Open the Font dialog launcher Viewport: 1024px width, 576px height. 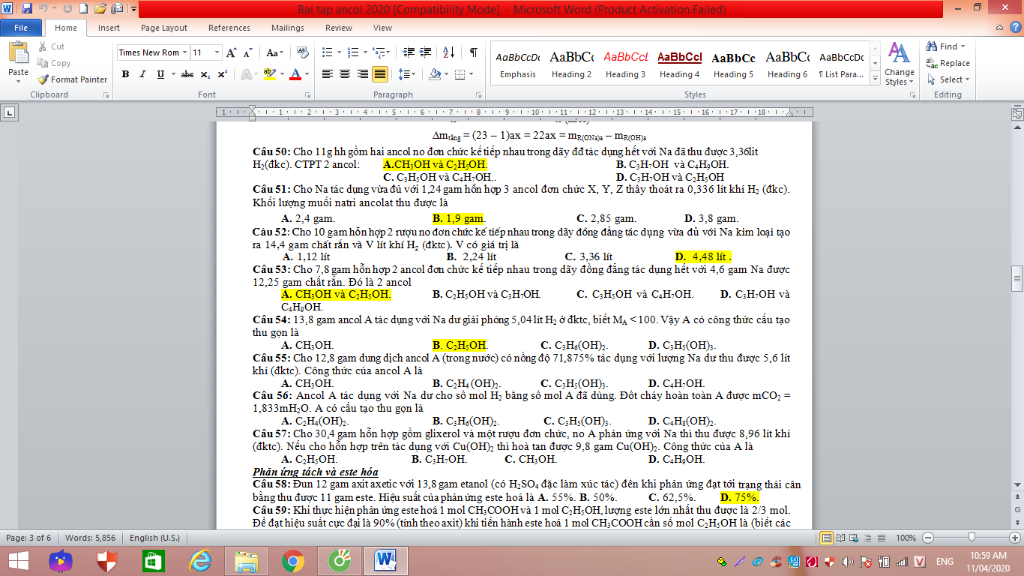click(x=308, y=95)
